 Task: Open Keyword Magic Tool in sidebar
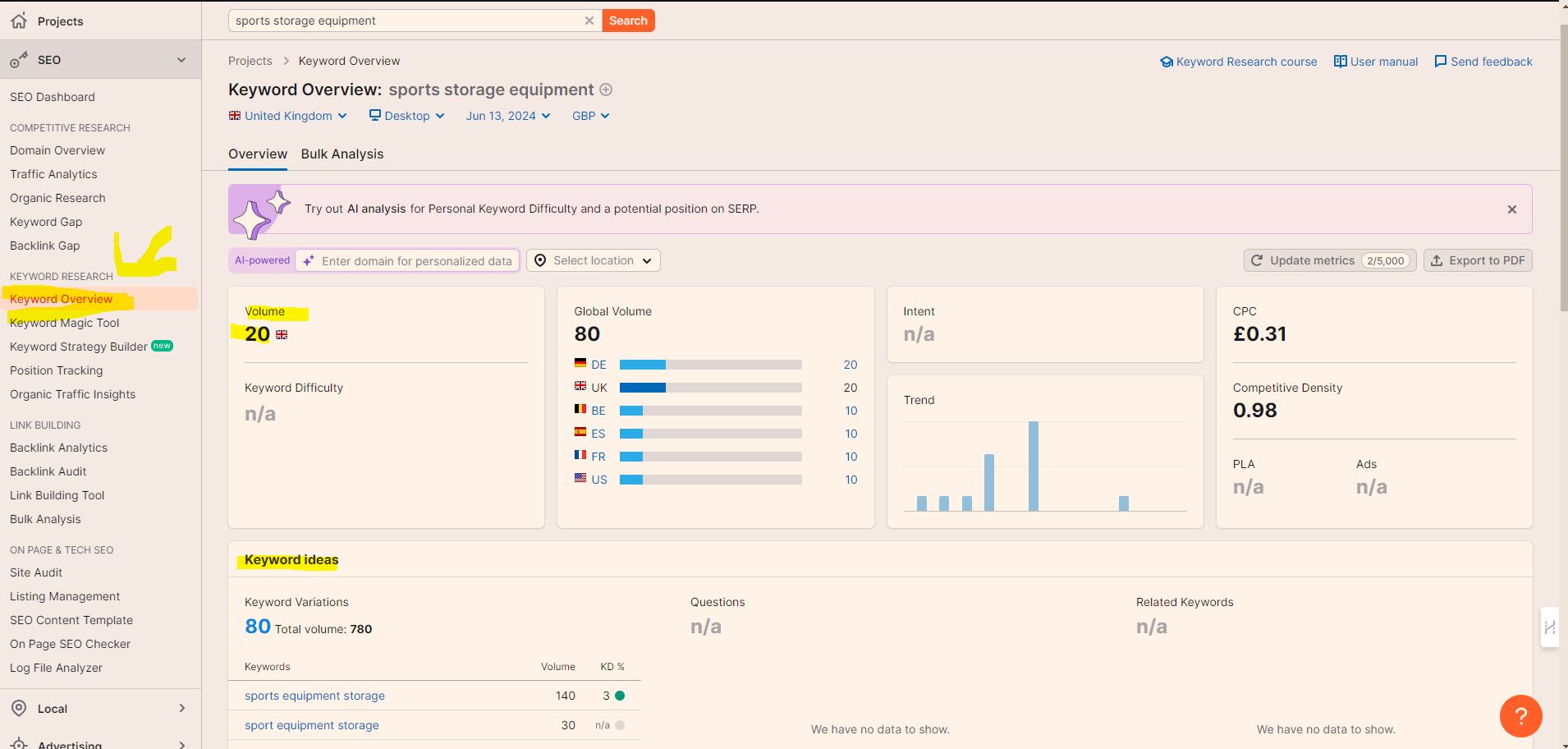pyautogui.click(x=65, y=323)
